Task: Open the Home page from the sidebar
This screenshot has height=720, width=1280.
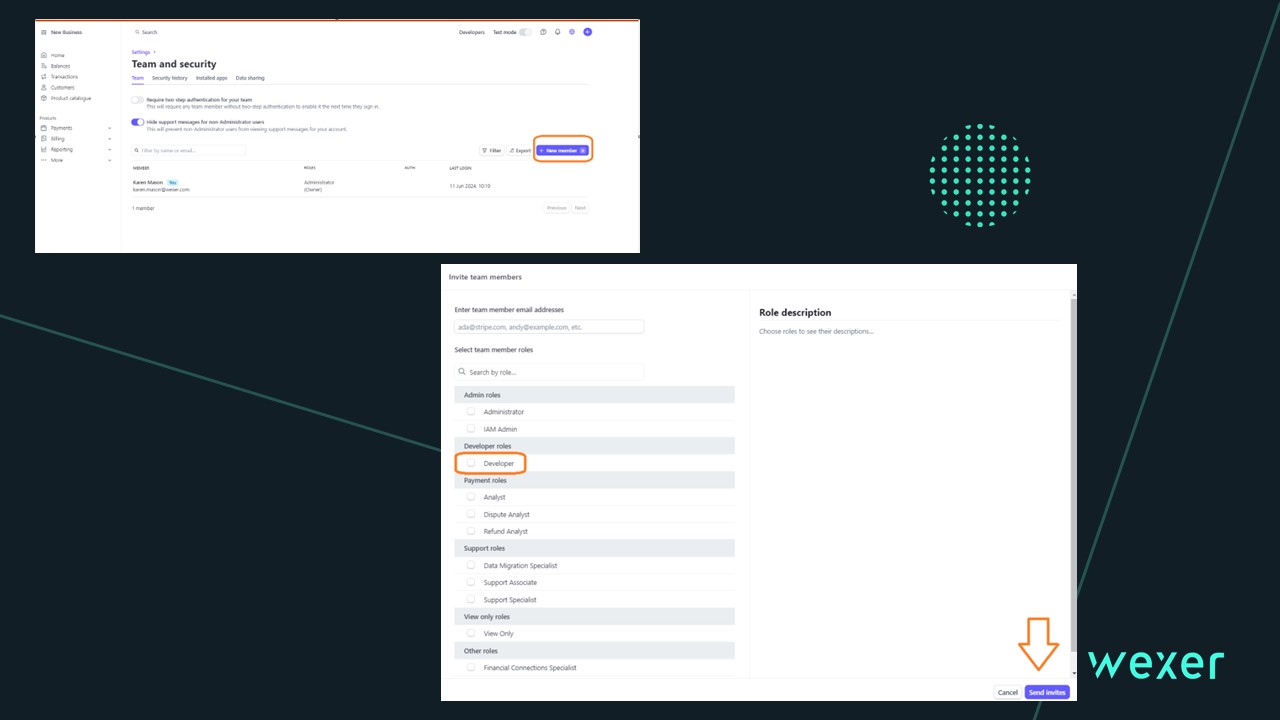Action: point(57,55)
